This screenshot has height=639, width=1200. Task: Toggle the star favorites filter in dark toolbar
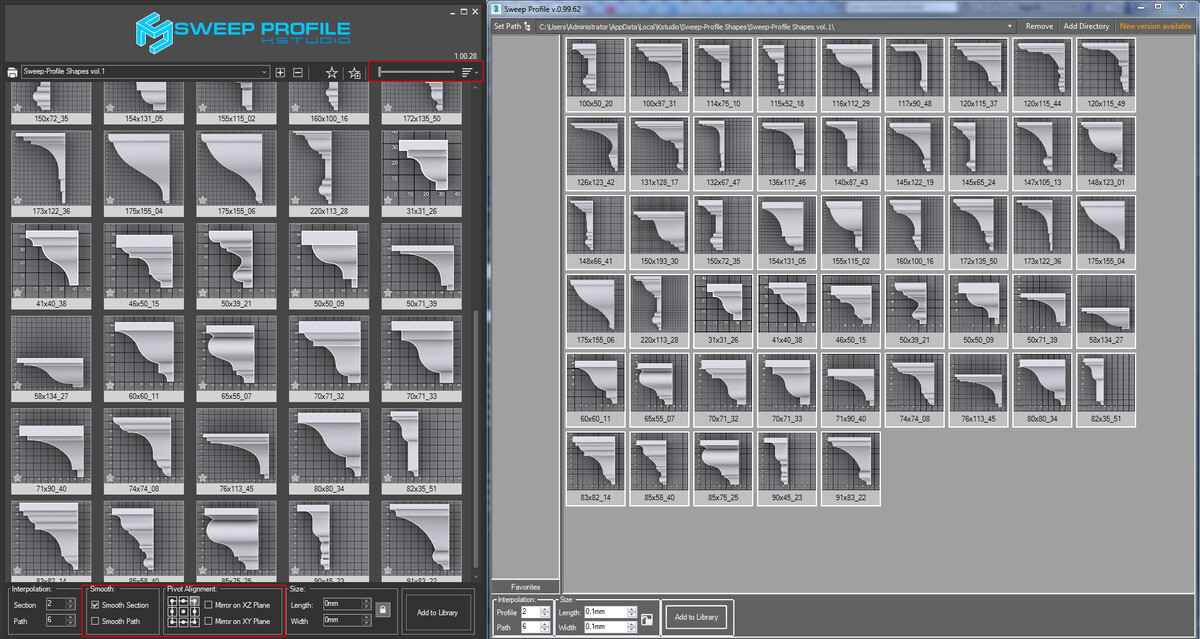click(x=332, y=72)
